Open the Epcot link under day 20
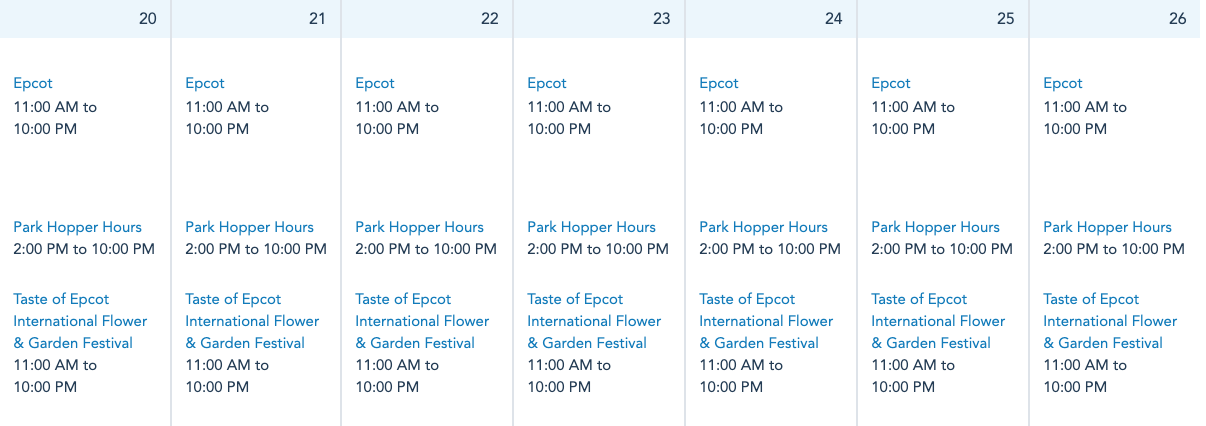1206x426 pixels. point(33,83)
